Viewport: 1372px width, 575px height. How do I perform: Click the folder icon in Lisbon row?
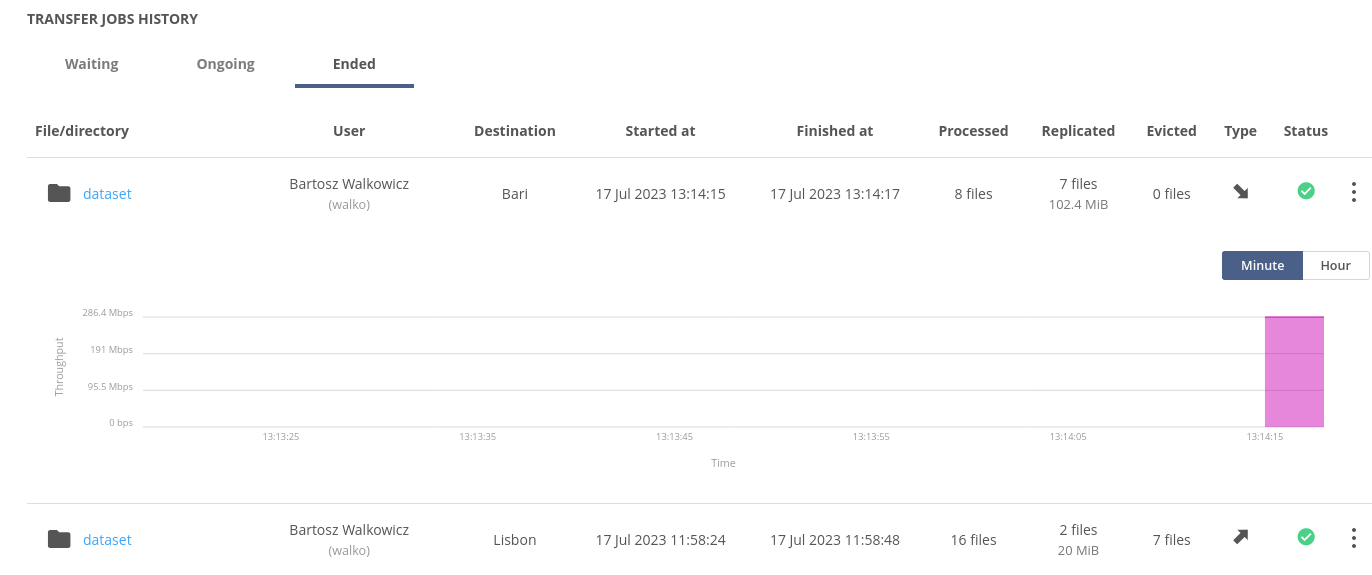pyautogui.click(x=59, y=539)
